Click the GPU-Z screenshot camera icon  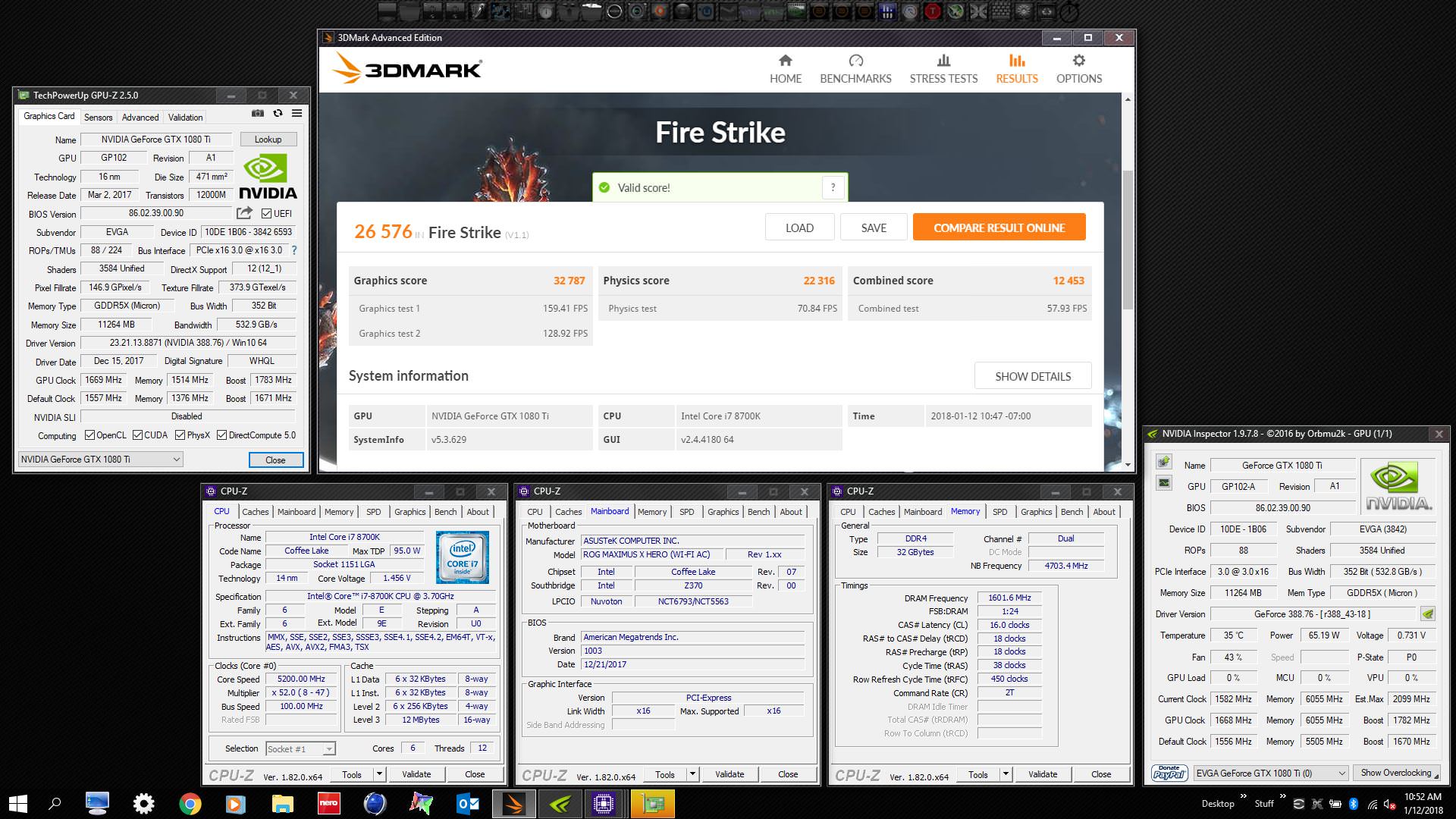[x=258, y=114]
